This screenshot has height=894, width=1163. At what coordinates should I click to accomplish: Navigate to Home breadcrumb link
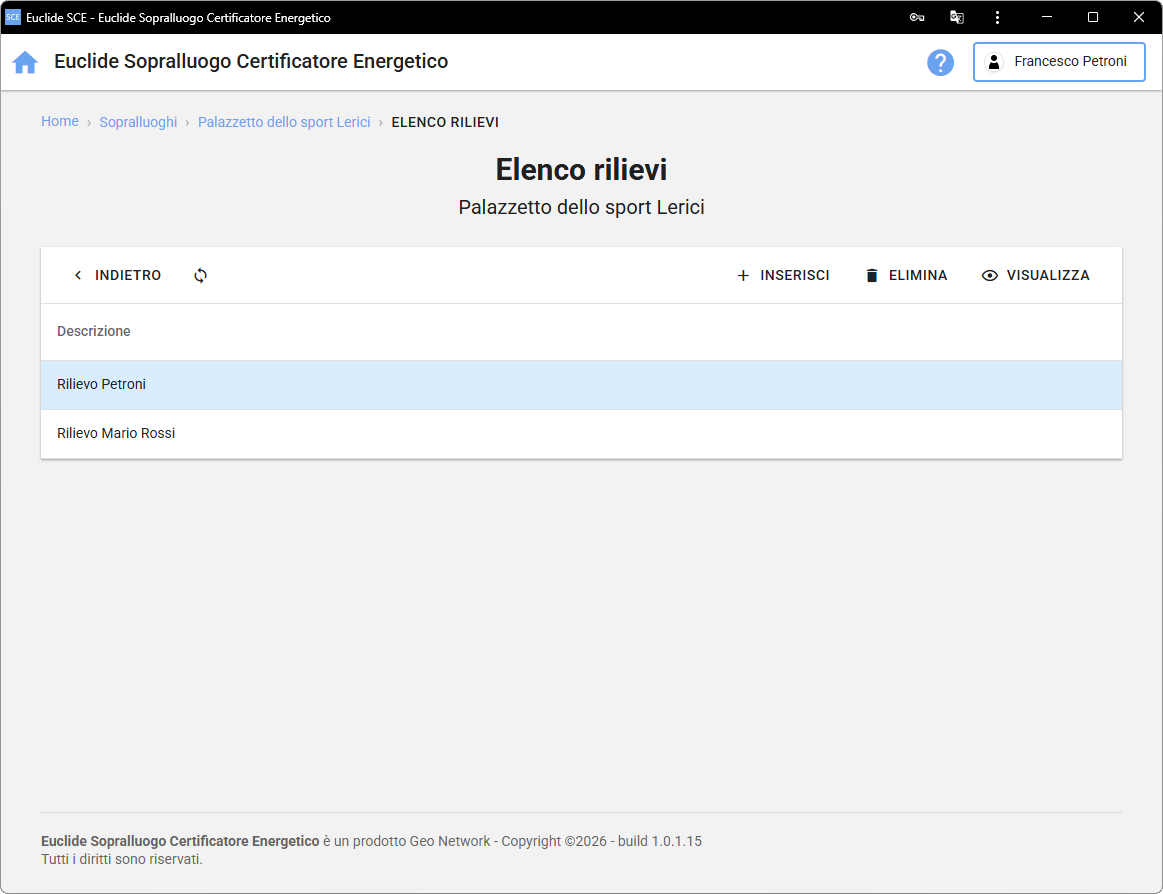point(60,121)
